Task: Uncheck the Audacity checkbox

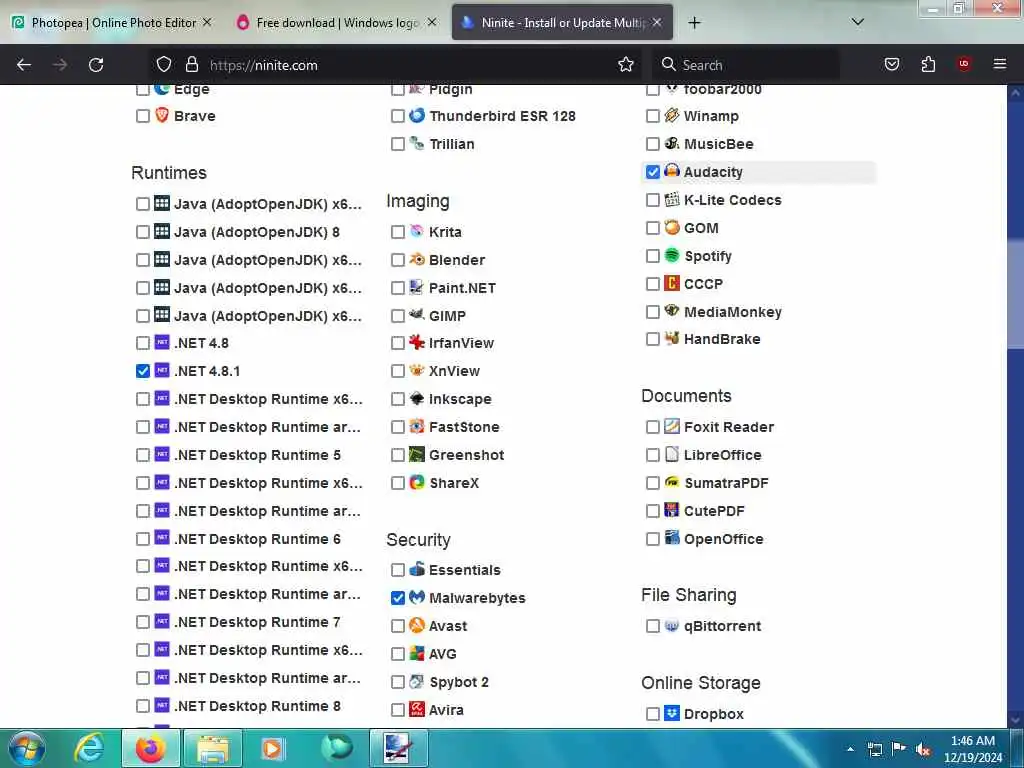Action: tap(652, 172)
